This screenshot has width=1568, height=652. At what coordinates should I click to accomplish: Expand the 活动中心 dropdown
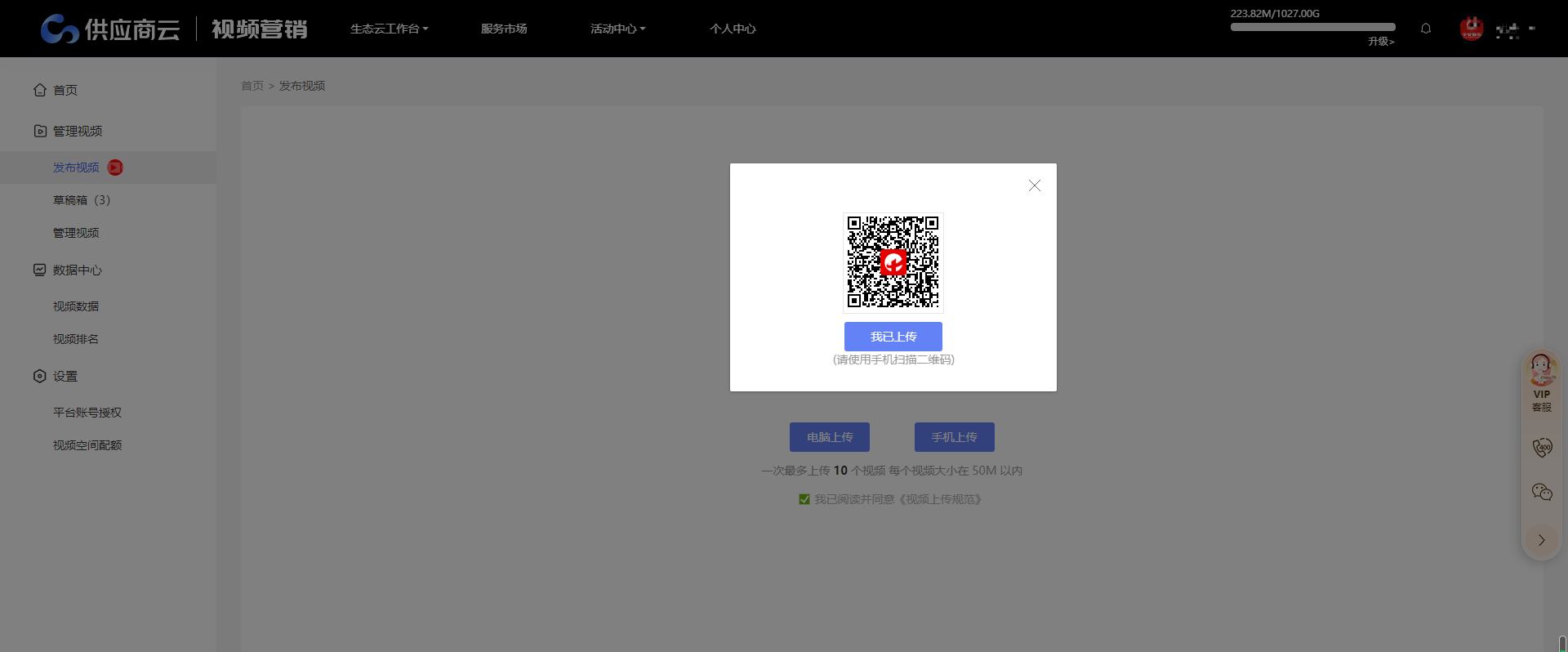tap(618, 29)
